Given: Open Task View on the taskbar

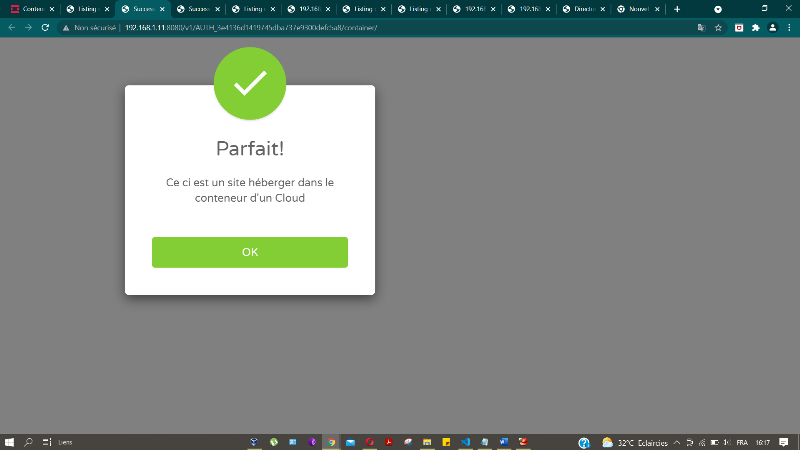Looking at the screenshot, I should pos(47,442).
